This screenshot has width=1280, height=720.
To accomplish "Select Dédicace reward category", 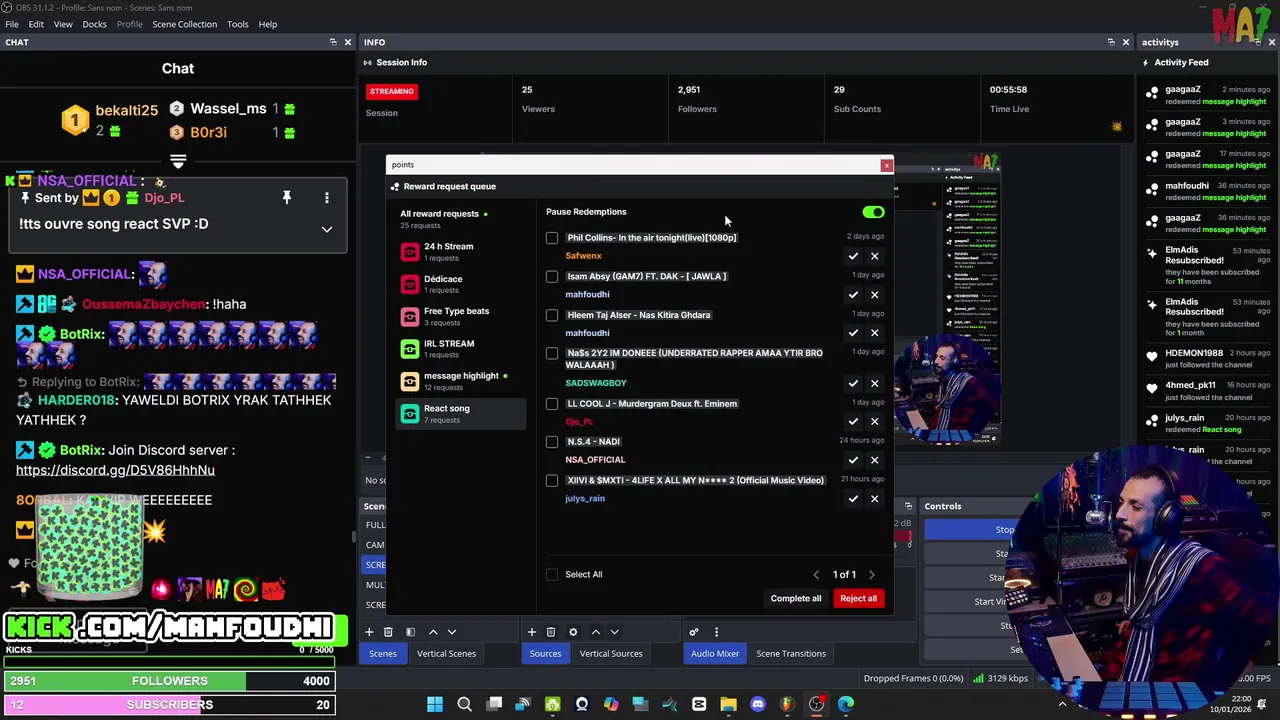I will [461, 284].
